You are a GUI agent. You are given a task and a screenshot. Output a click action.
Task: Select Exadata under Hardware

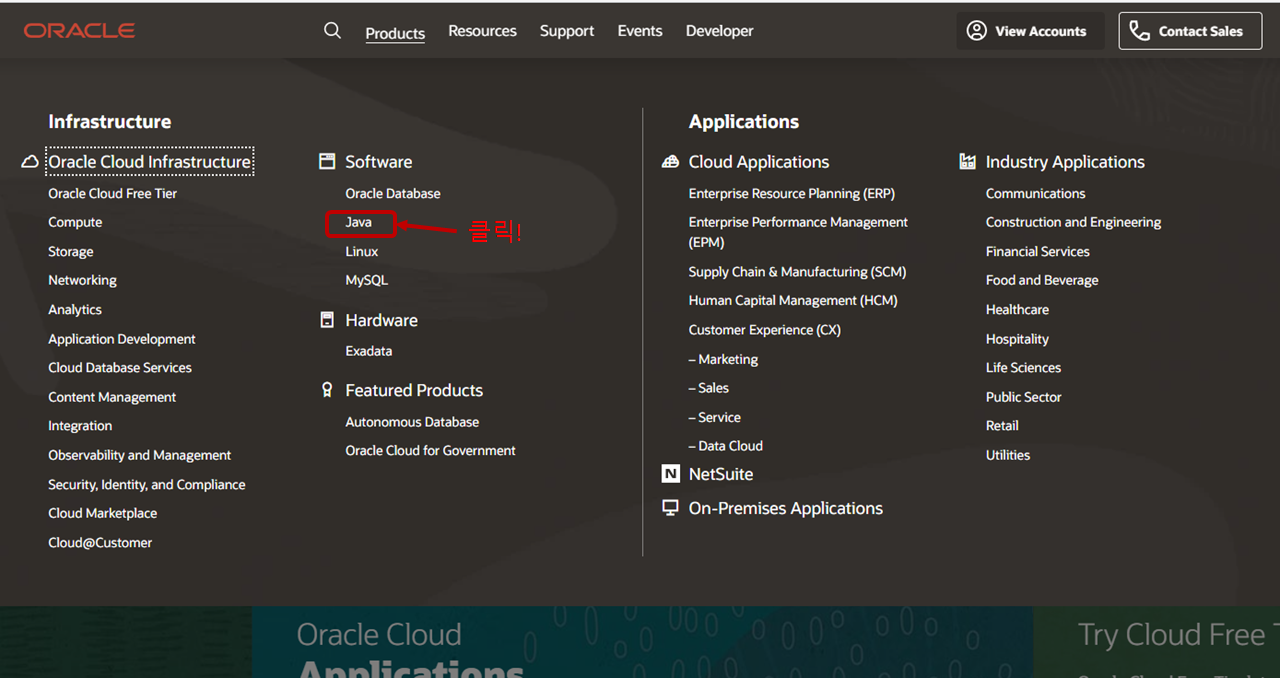(x=369, y=351)
